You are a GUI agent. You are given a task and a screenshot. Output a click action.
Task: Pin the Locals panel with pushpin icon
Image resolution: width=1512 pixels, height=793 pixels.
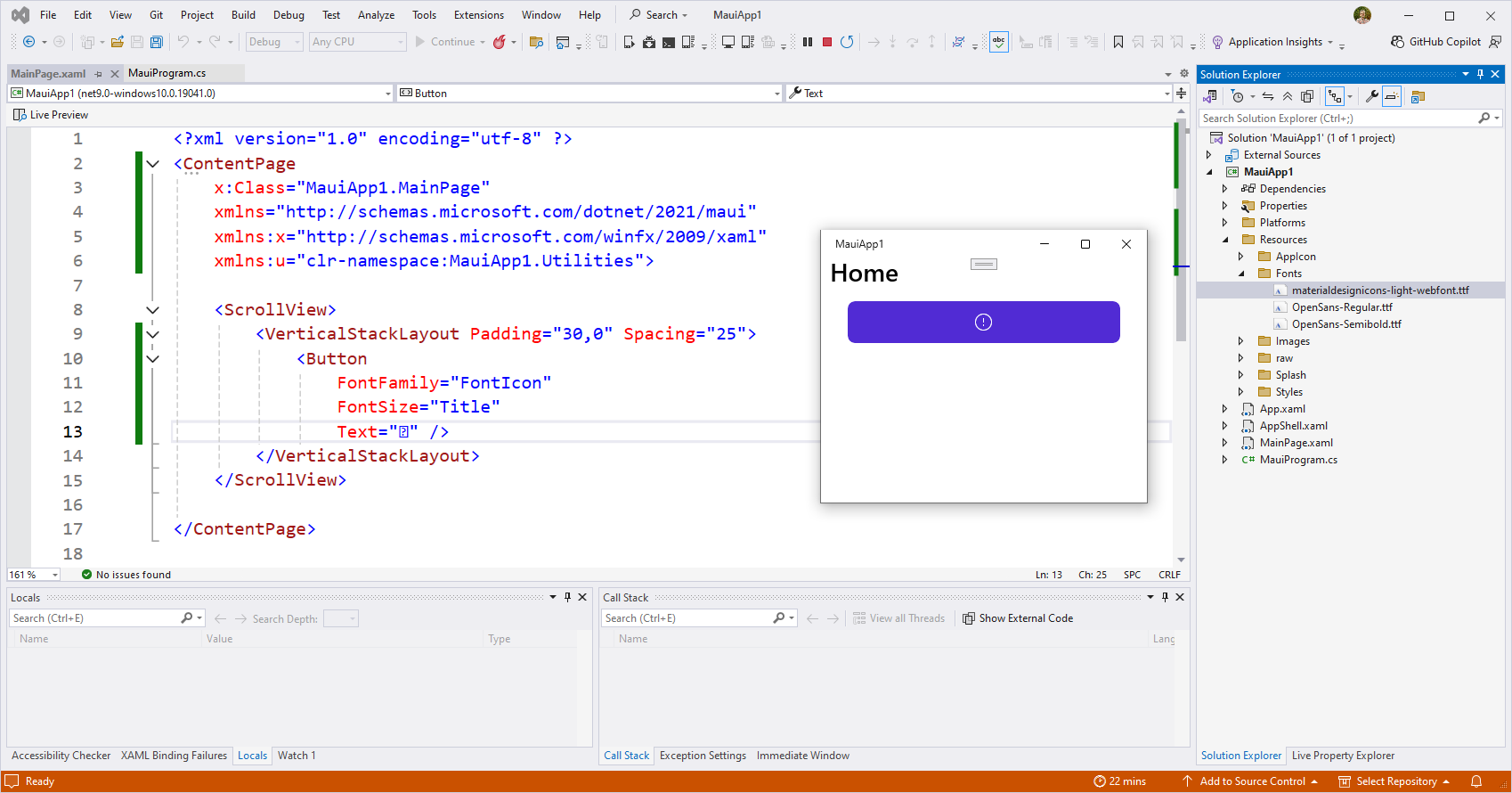pyautogui.click(x=567, y=597)
